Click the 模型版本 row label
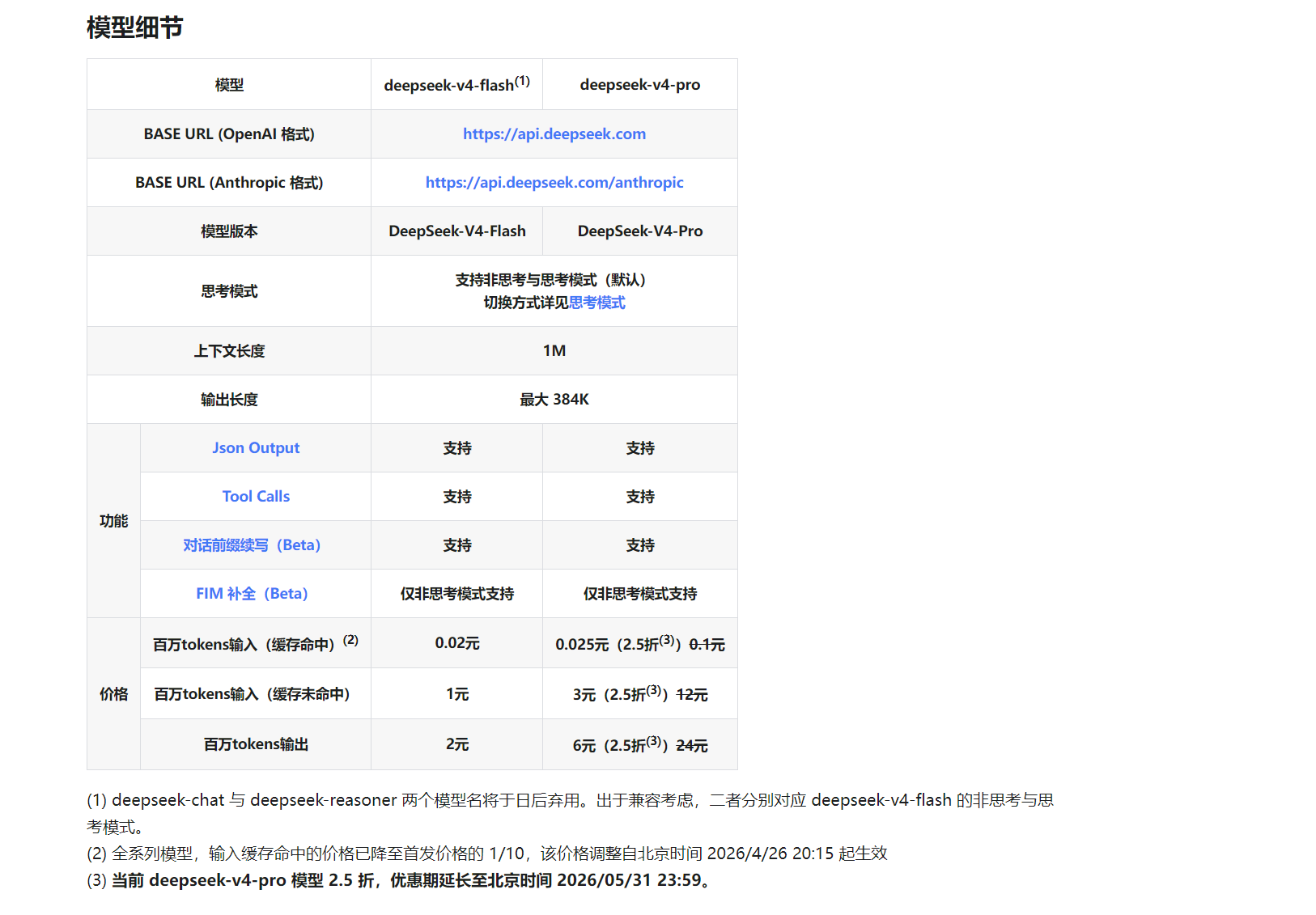Screen dimensions: 1316x915 (229, 231)
